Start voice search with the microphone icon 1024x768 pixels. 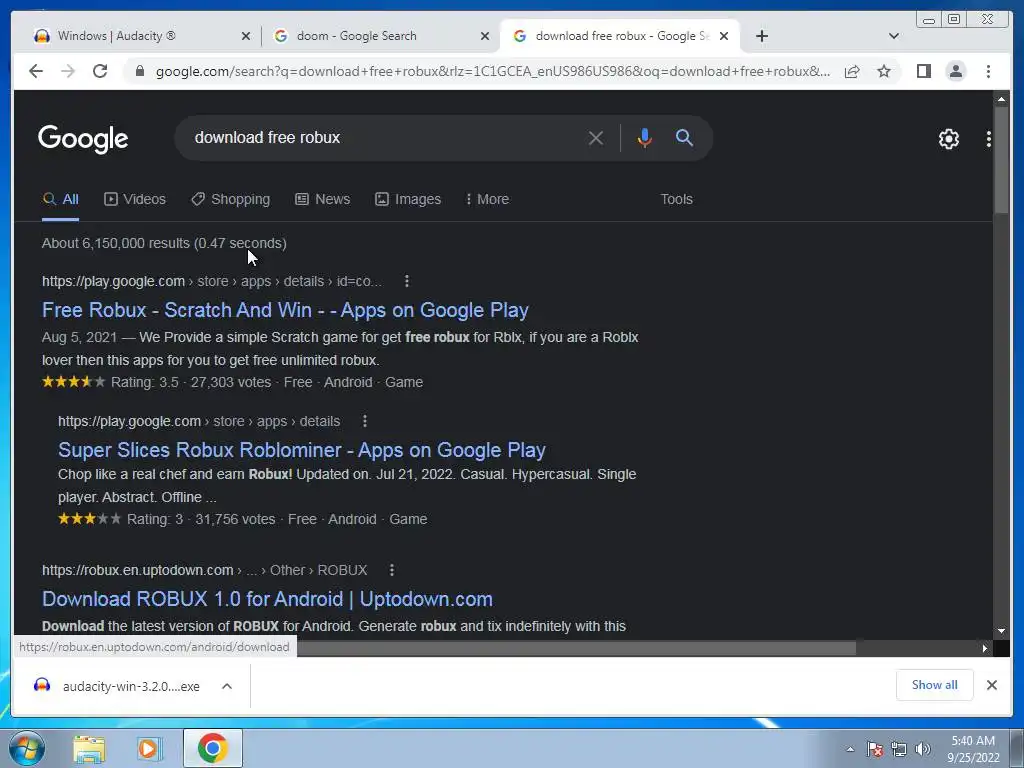pyautogui.click(x=645, y=138)
